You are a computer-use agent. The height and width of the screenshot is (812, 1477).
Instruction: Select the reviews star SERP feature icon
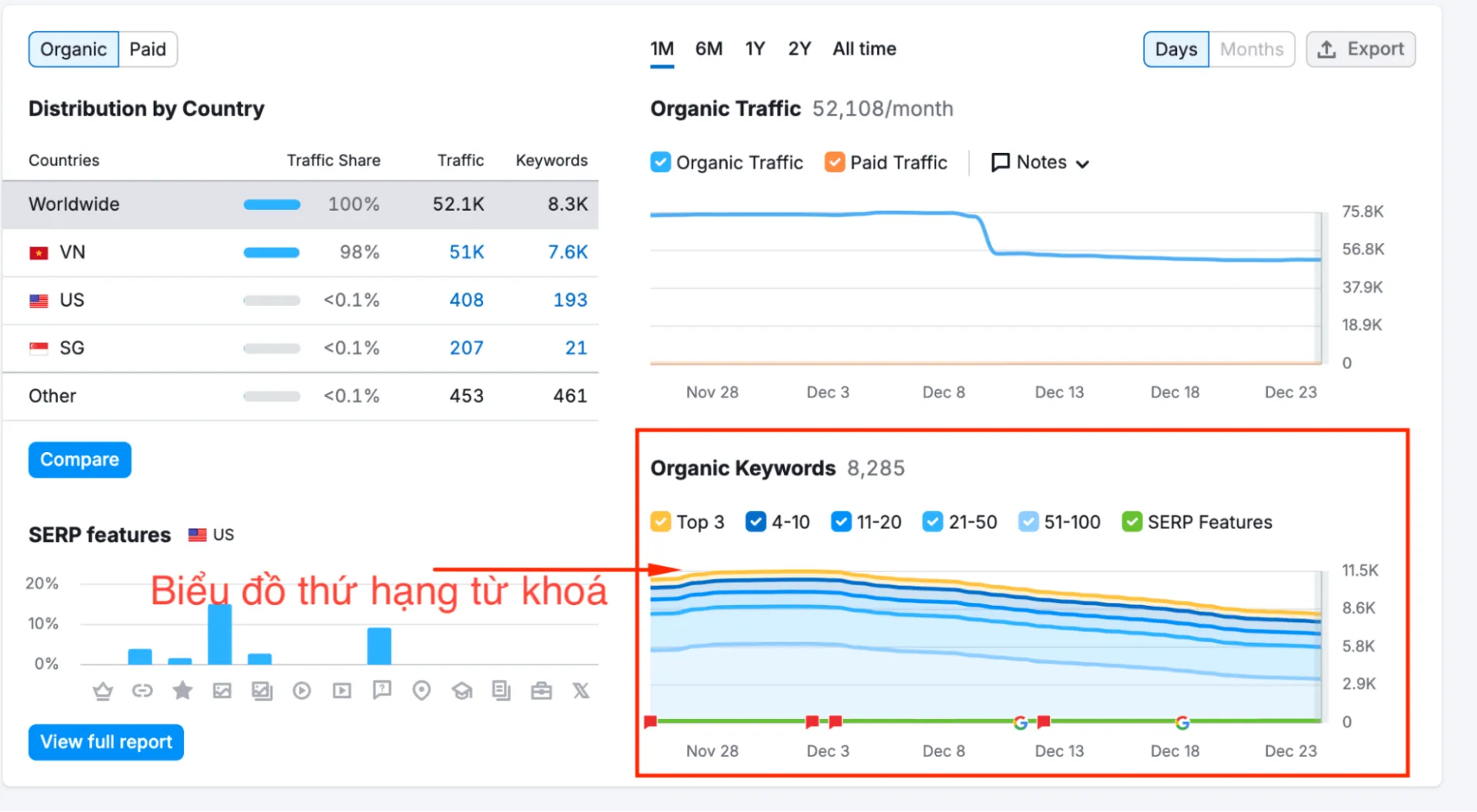coord(182,691)
